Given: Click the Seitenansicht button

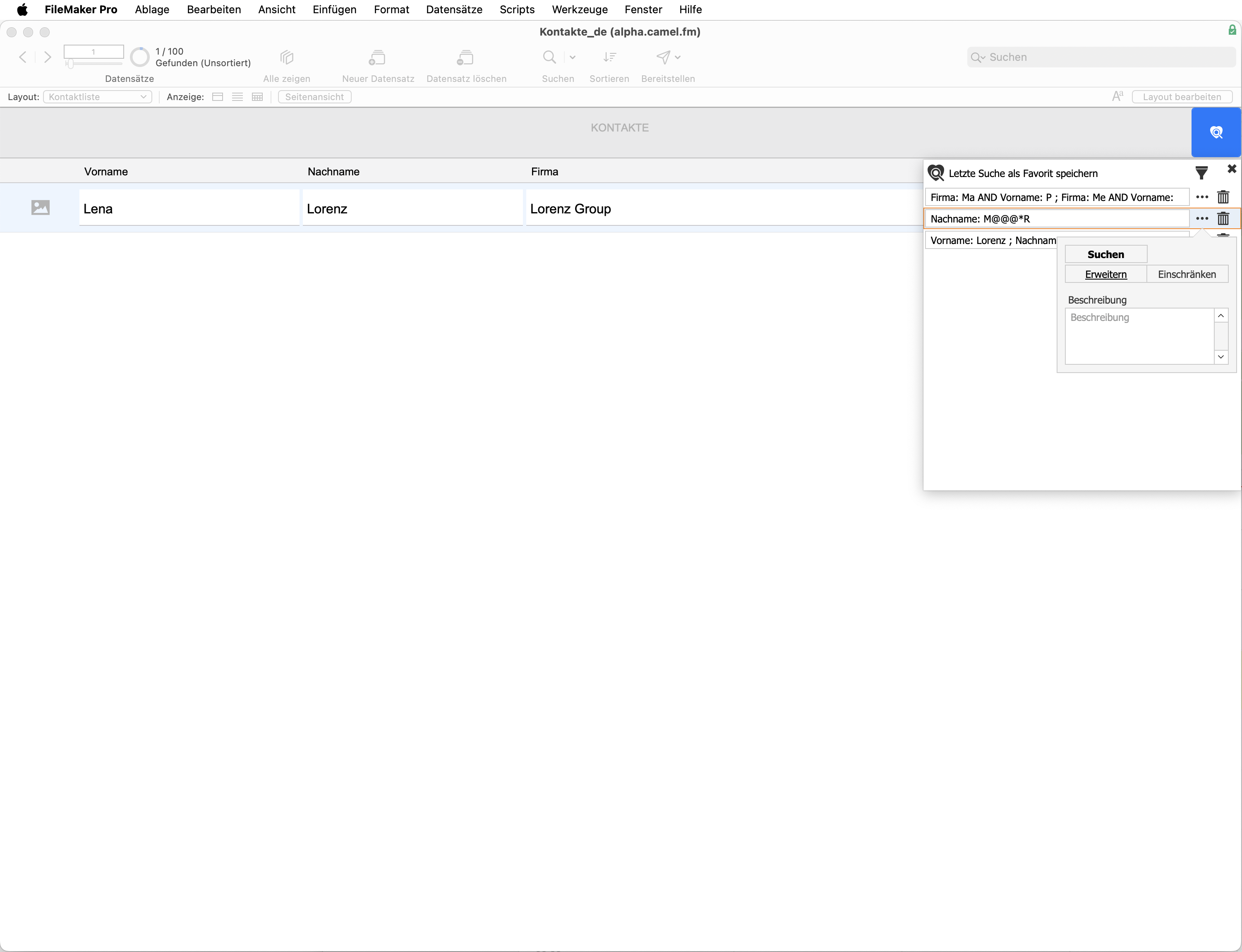Looking at the screenshot, I should (314, 97).
